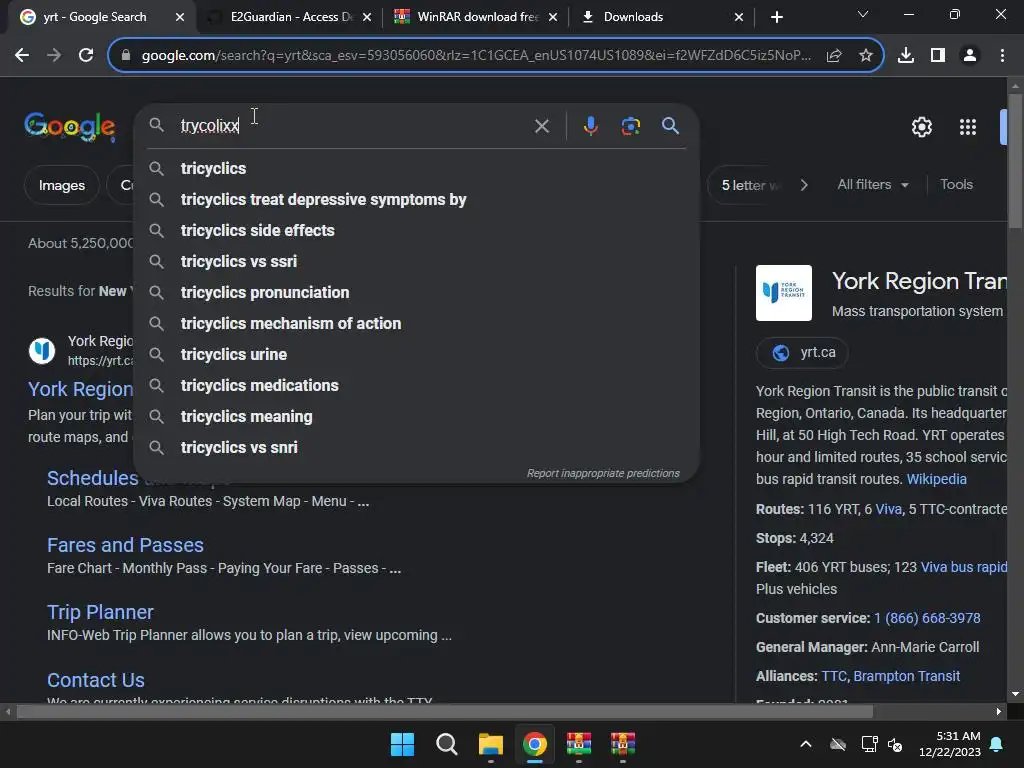Image resolution: width=1024 pixels, height=768 pixels.
Task: Click the York Region Transit logo thumbnail
Action: click(784, 293)
